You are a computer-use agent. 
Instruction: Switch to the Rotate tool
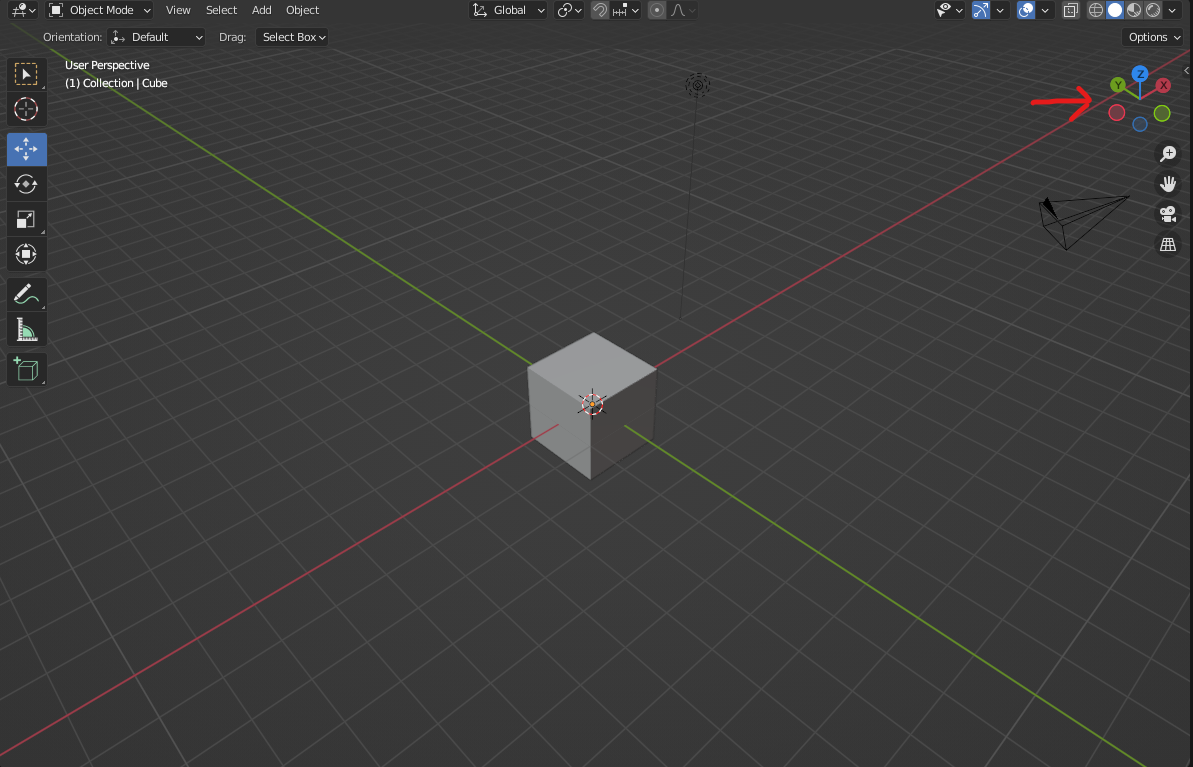coord(27,184)
